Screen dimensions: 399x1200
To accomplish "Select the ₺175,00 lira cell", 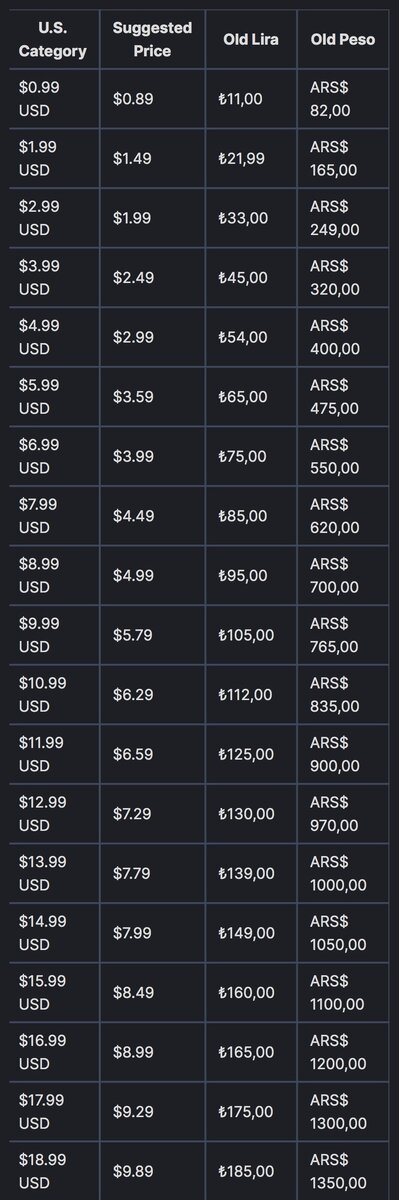I will tap(251, 1112).
